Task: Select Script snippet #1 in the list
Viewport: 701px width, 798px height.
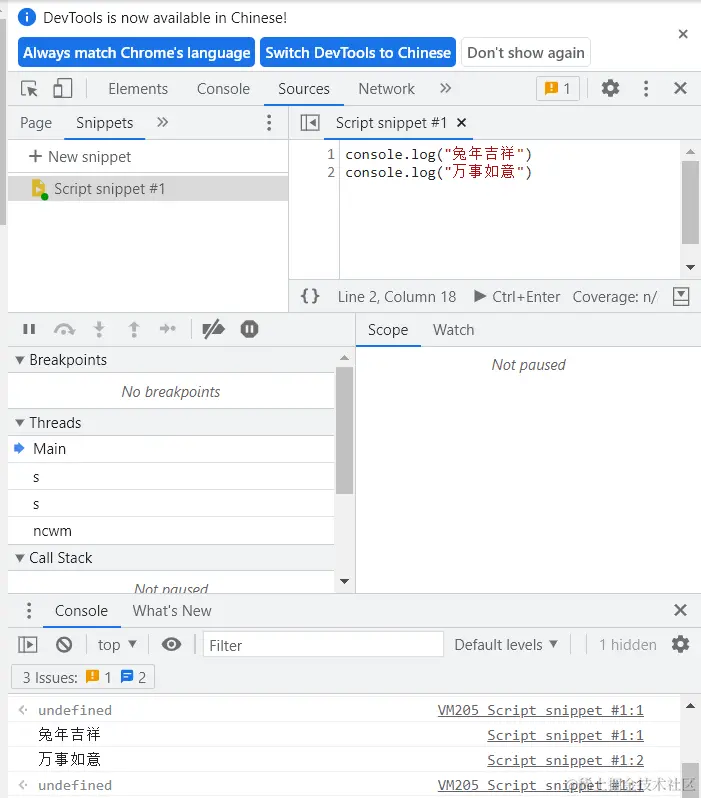Action: [x=148, y=189]
